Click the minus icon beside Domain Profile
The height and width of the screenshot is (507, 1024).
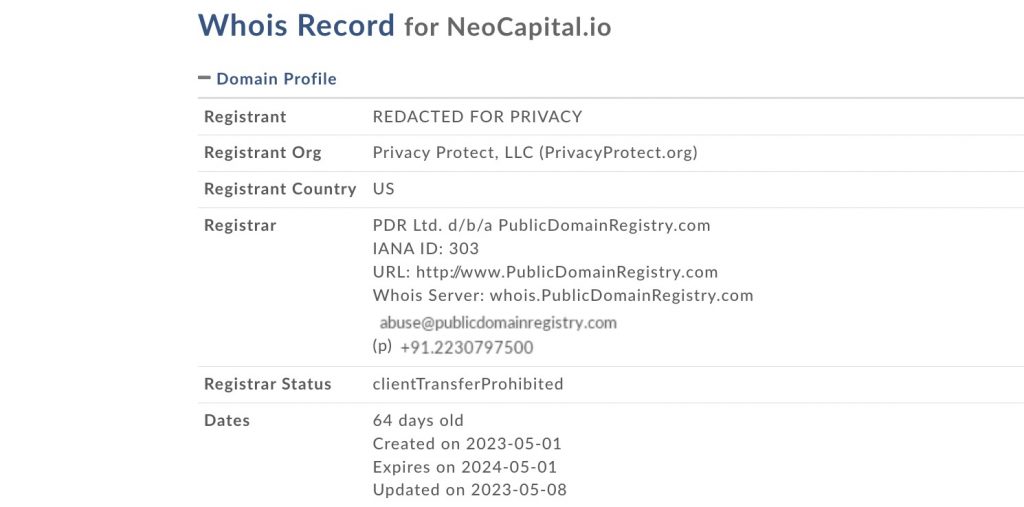[204, 78]
